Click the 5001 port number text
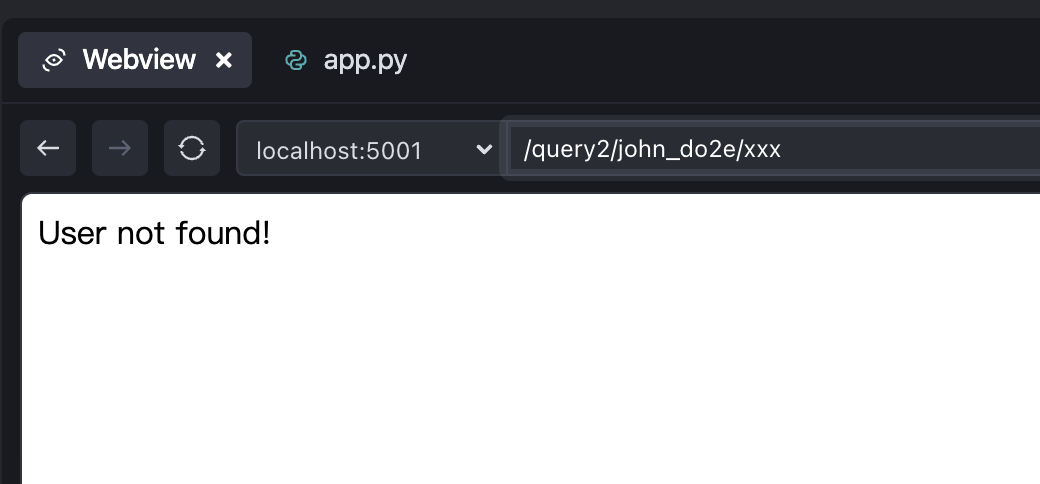The image size is (1040, 484). (x=394, y=151)
